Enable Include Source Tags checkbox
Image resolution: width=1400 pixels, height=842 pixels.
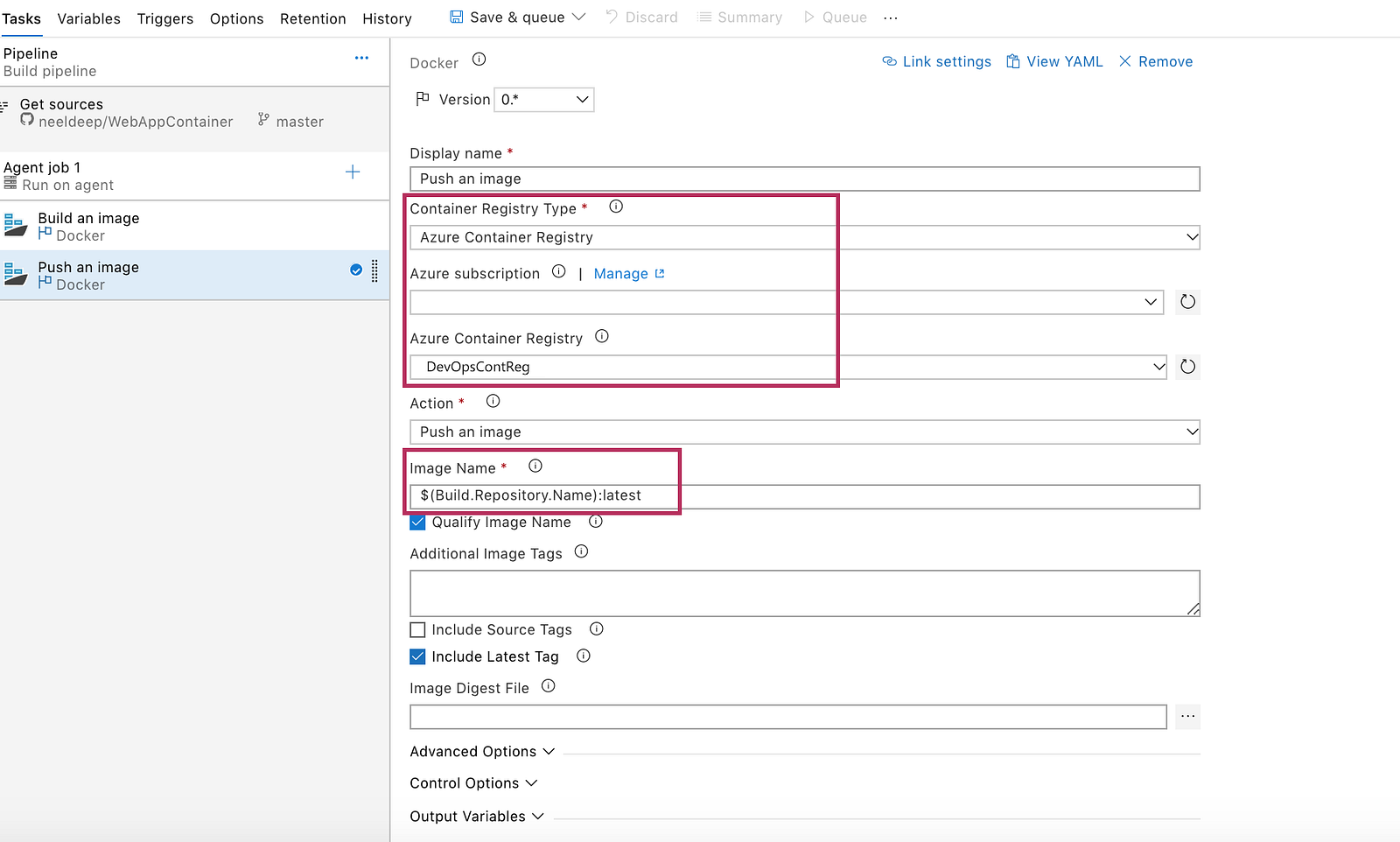[x=418, y=630]
